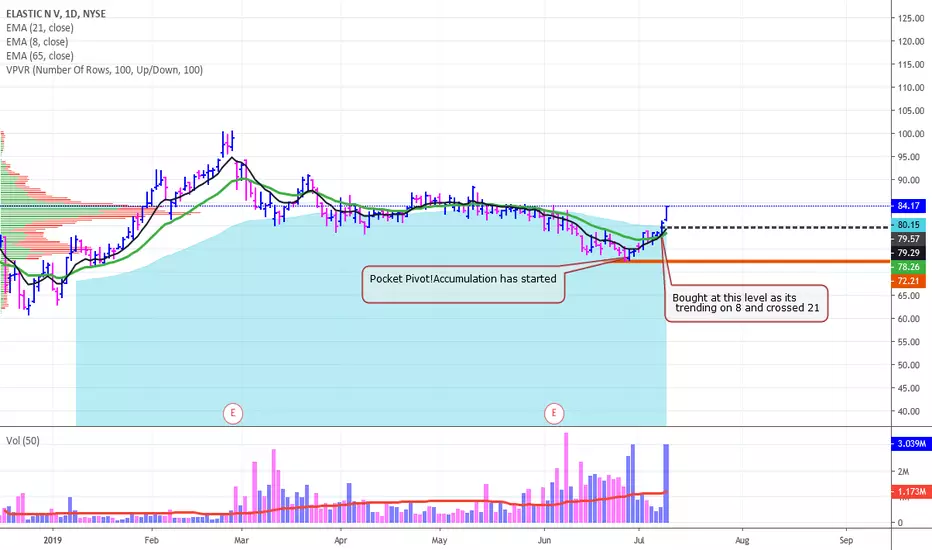Click the 125.00 price scale value
The height and width of the screenshot is (550, 932).
click(911, 18)
